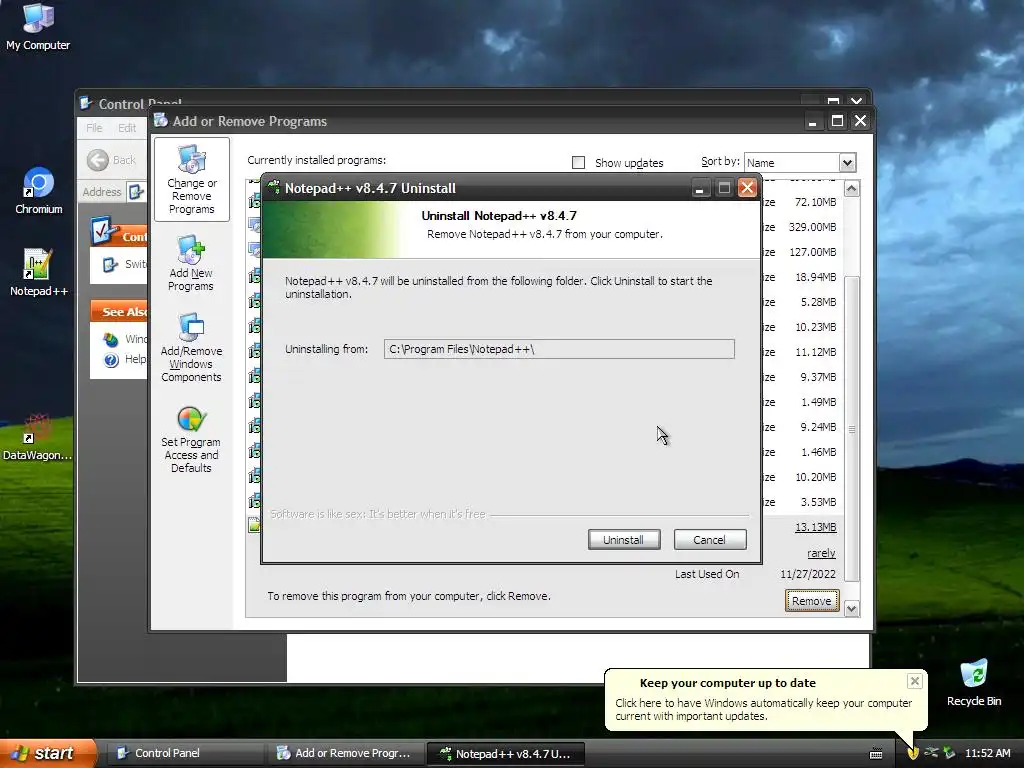Open Notepad++ desktop shortcut
This screenshot has height=768, width=1024.
(39, 273)
